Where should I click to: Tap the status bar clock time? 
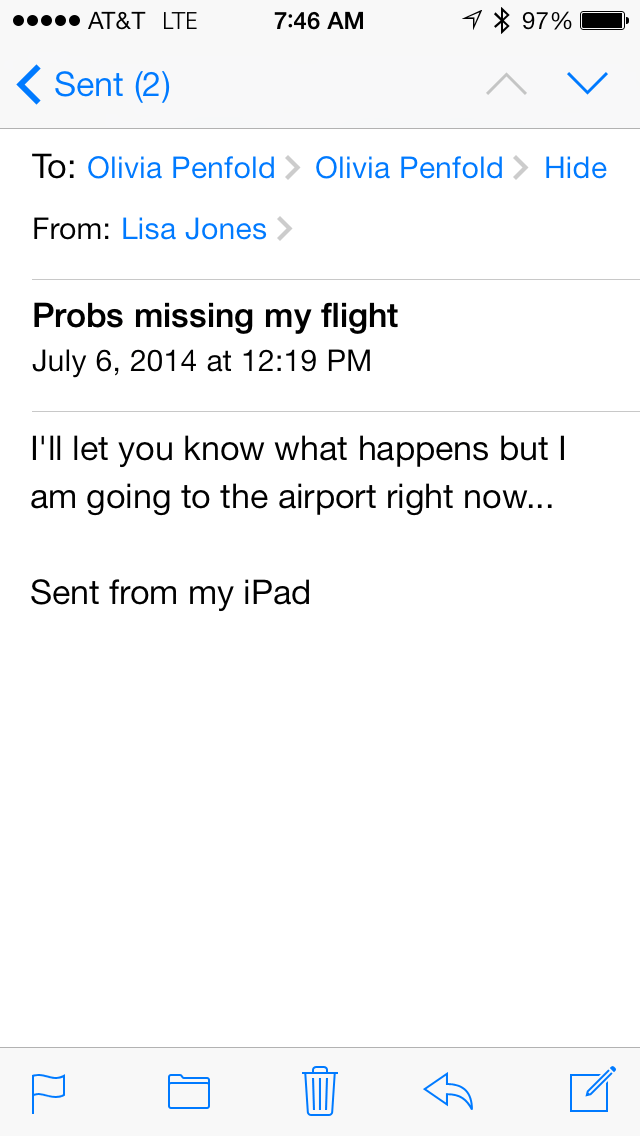click(319, 21)
